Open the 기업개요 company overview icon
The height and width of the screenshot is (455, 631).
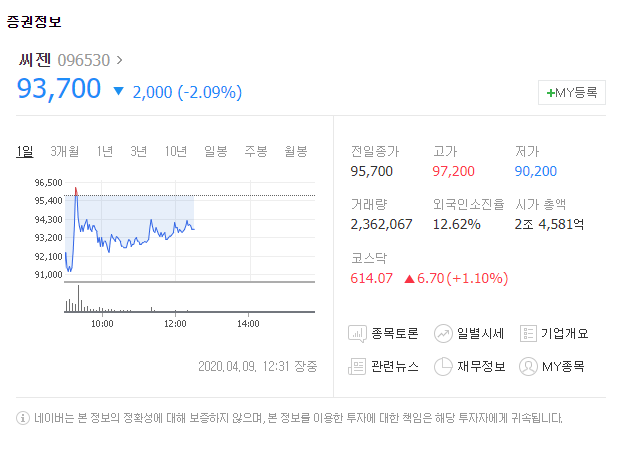pyautogui.click(x=528, y=334)
